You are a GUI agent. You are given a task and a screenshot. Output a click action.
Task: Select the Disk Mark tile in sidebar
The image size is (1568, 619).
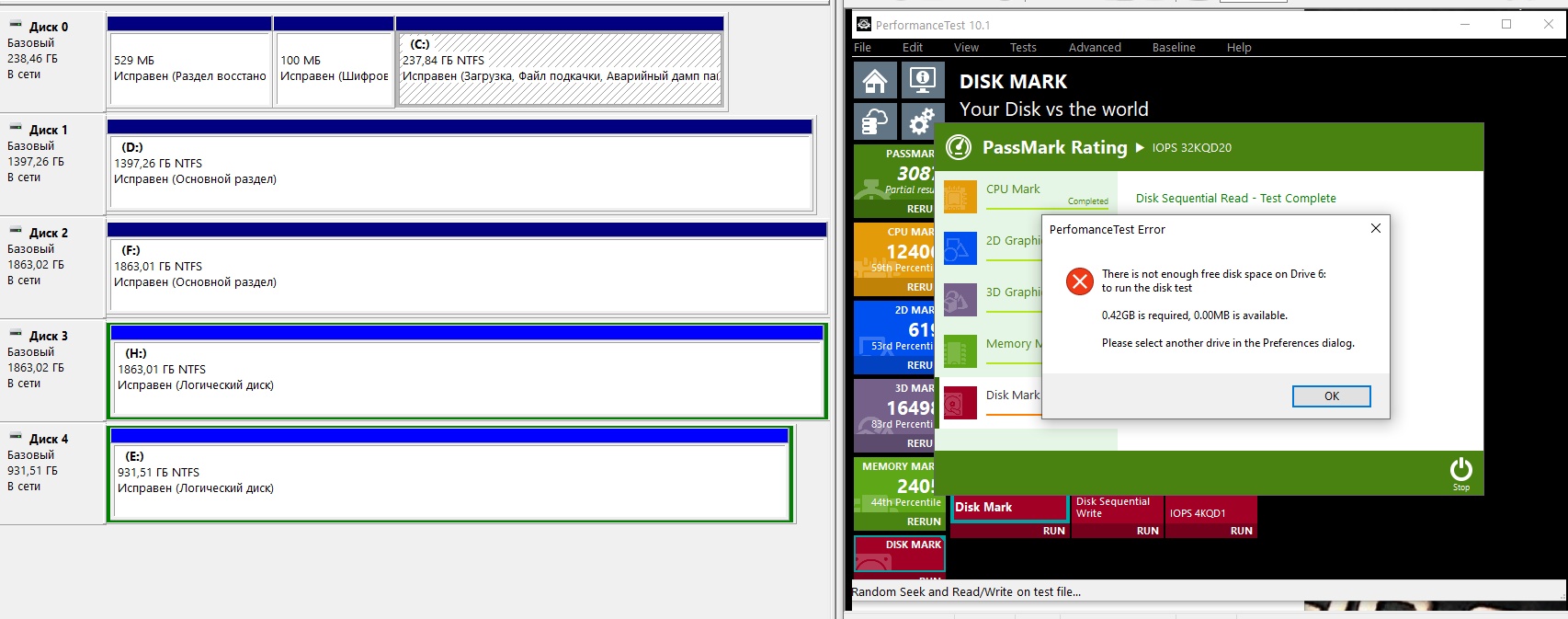point(899,556)
